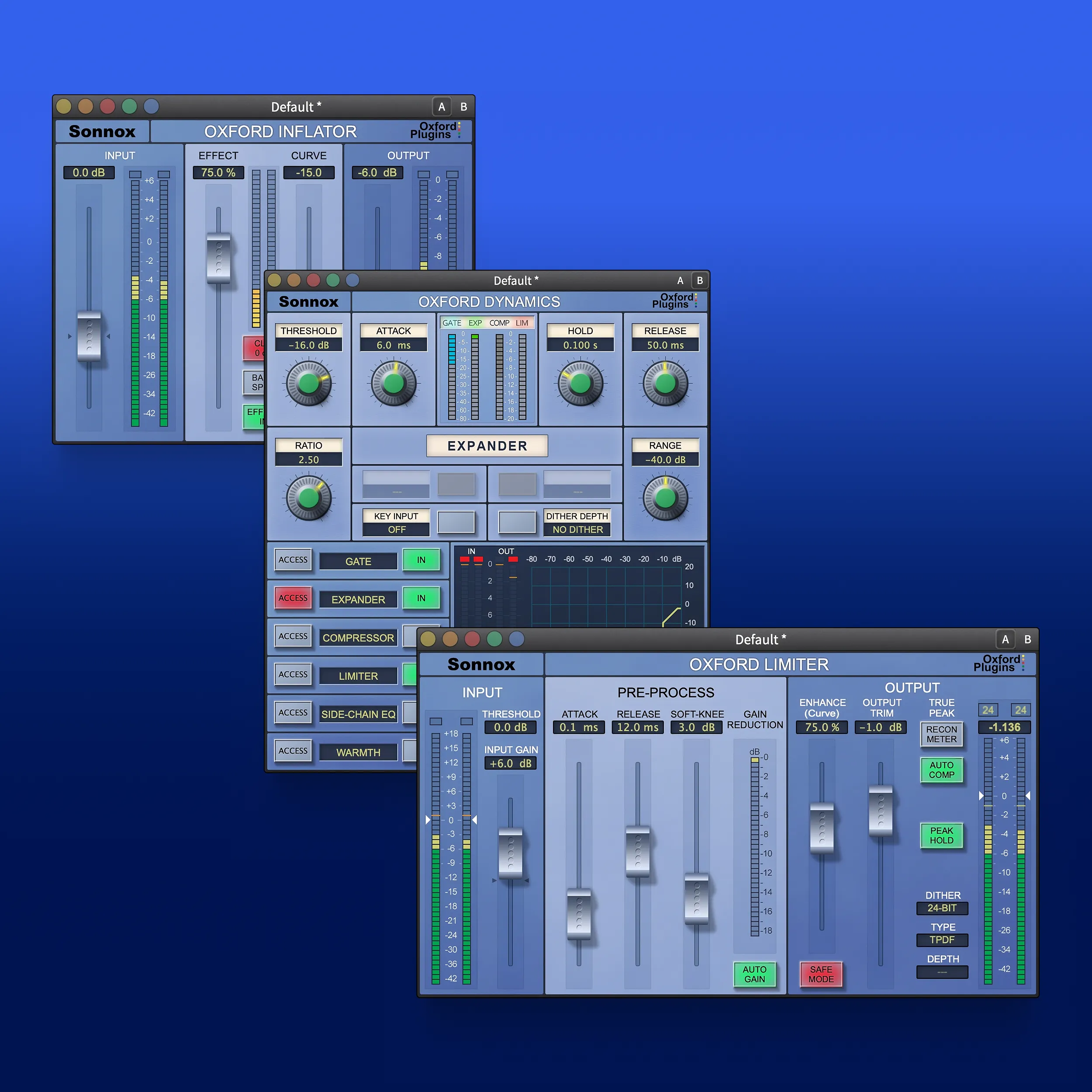Switch to preset slot B in Oxford Inflator
Image resolution: width=1092 pixels, height=1092 pixels.
pyautogui.click(x=463, y=107)
